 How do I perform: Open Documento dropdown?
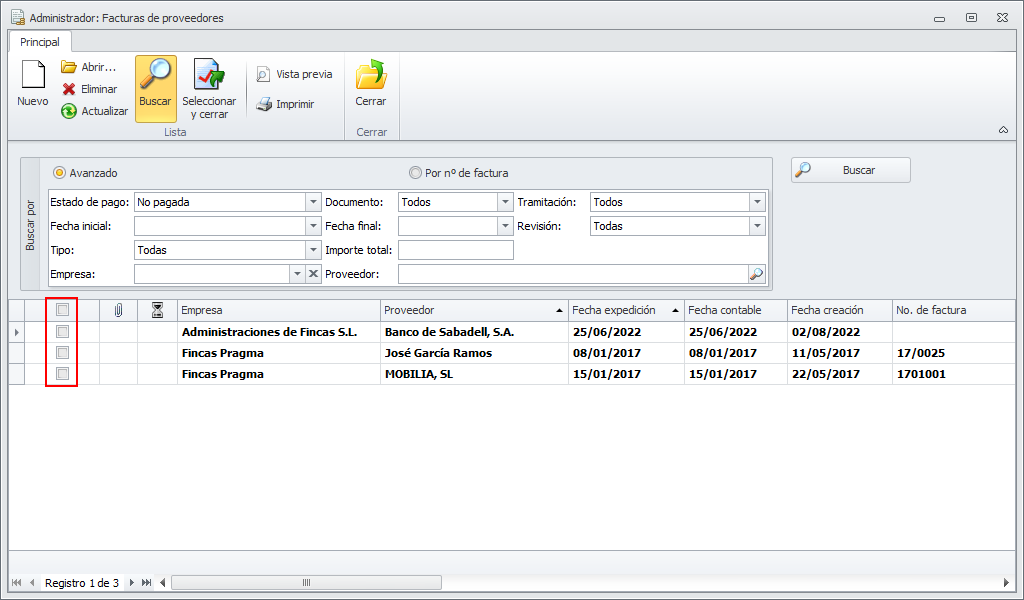click(505, 202)
